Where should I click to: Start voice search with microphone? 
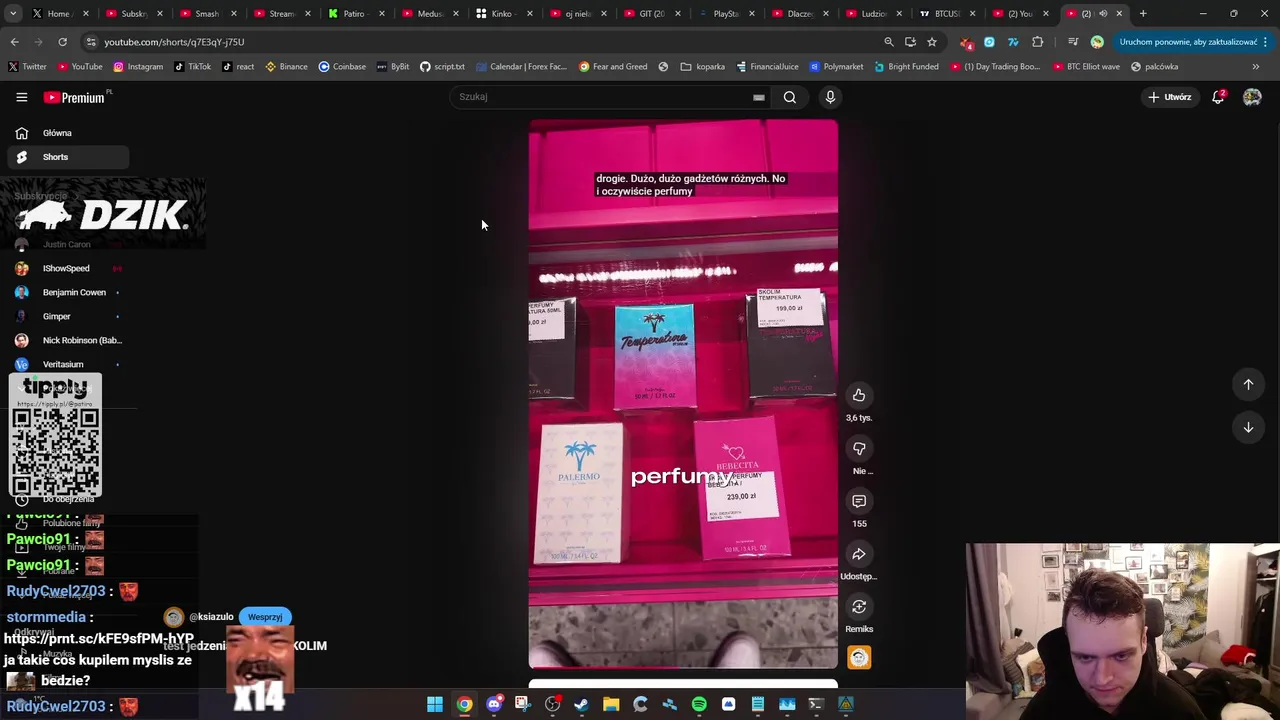830,97
